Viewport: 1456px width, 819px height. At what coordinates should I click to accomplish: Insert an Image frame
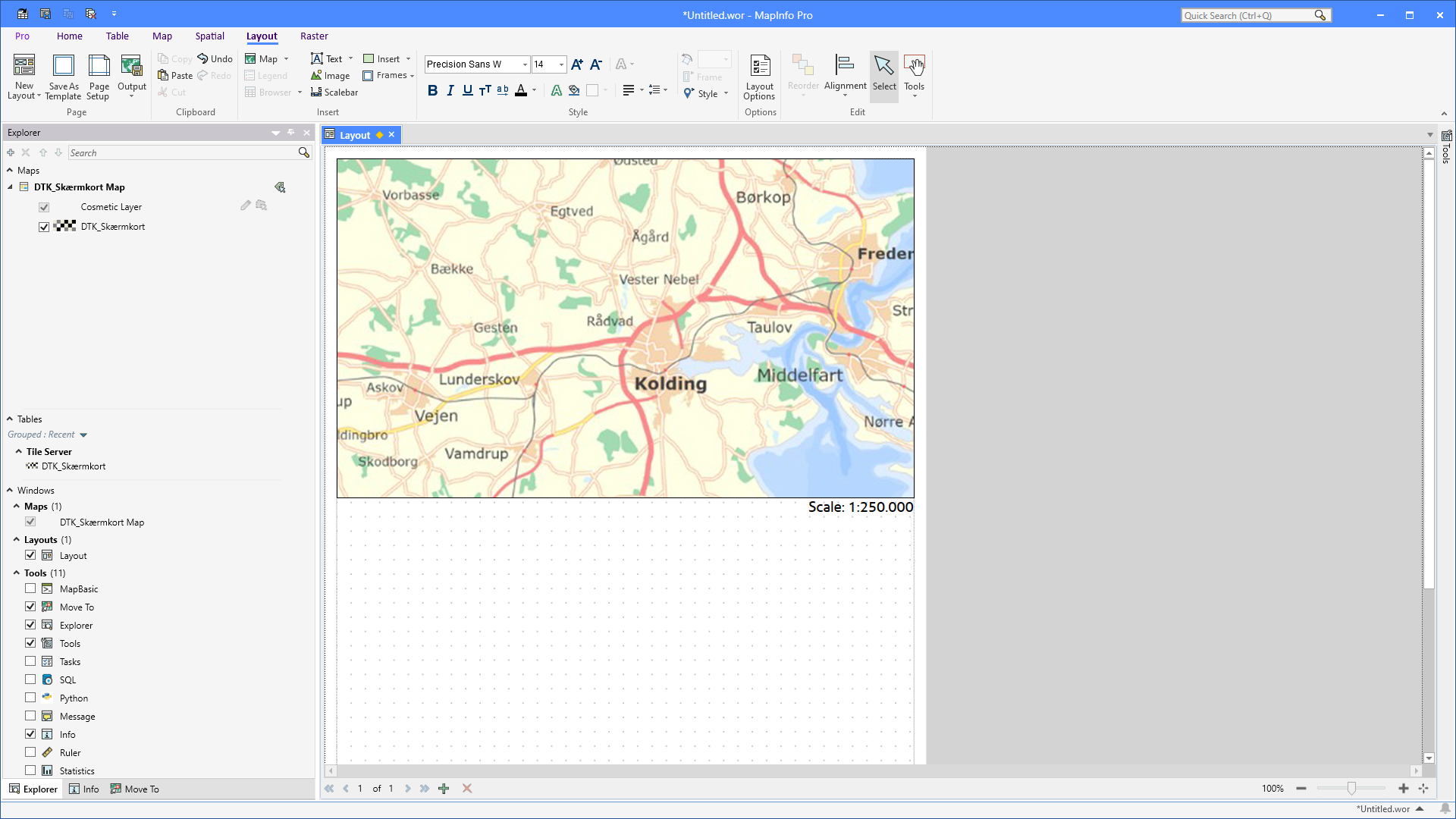click(x=330, y=75)
